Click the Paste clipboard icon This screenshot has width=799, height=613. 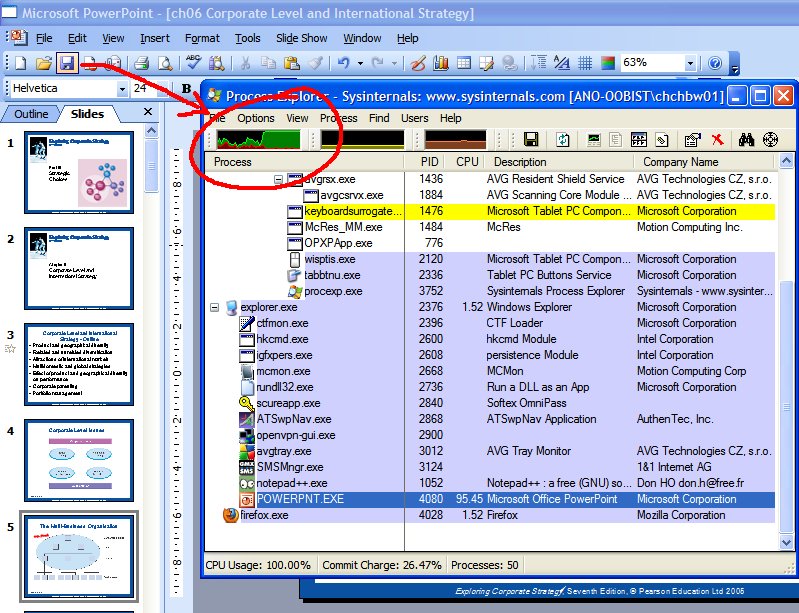291,63
